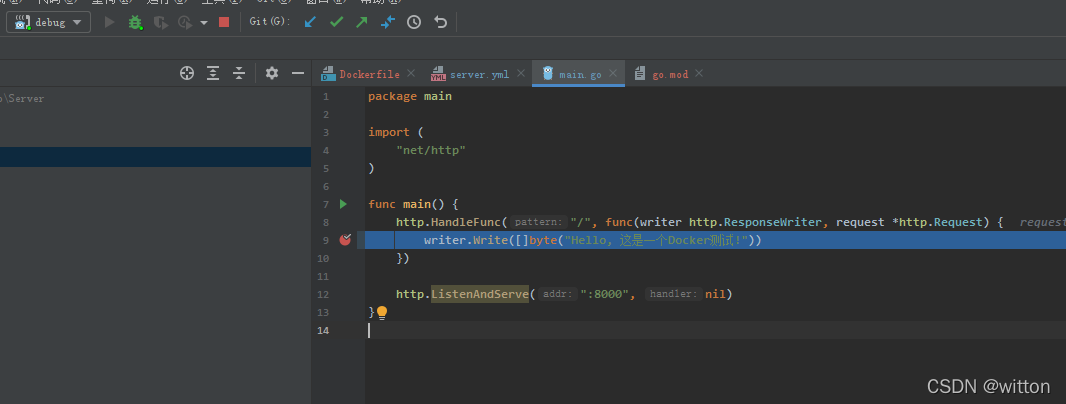
Task: Click the ListenAndServe function name
Action: point(479,294)
